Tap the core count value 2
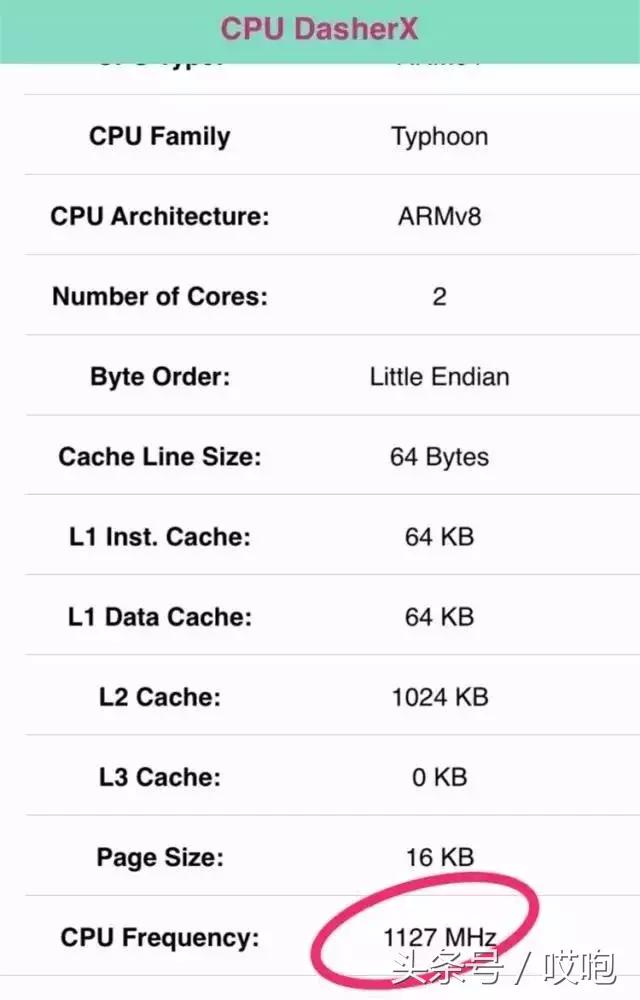Screen dimensions: 640x1000 click(439, 297)
